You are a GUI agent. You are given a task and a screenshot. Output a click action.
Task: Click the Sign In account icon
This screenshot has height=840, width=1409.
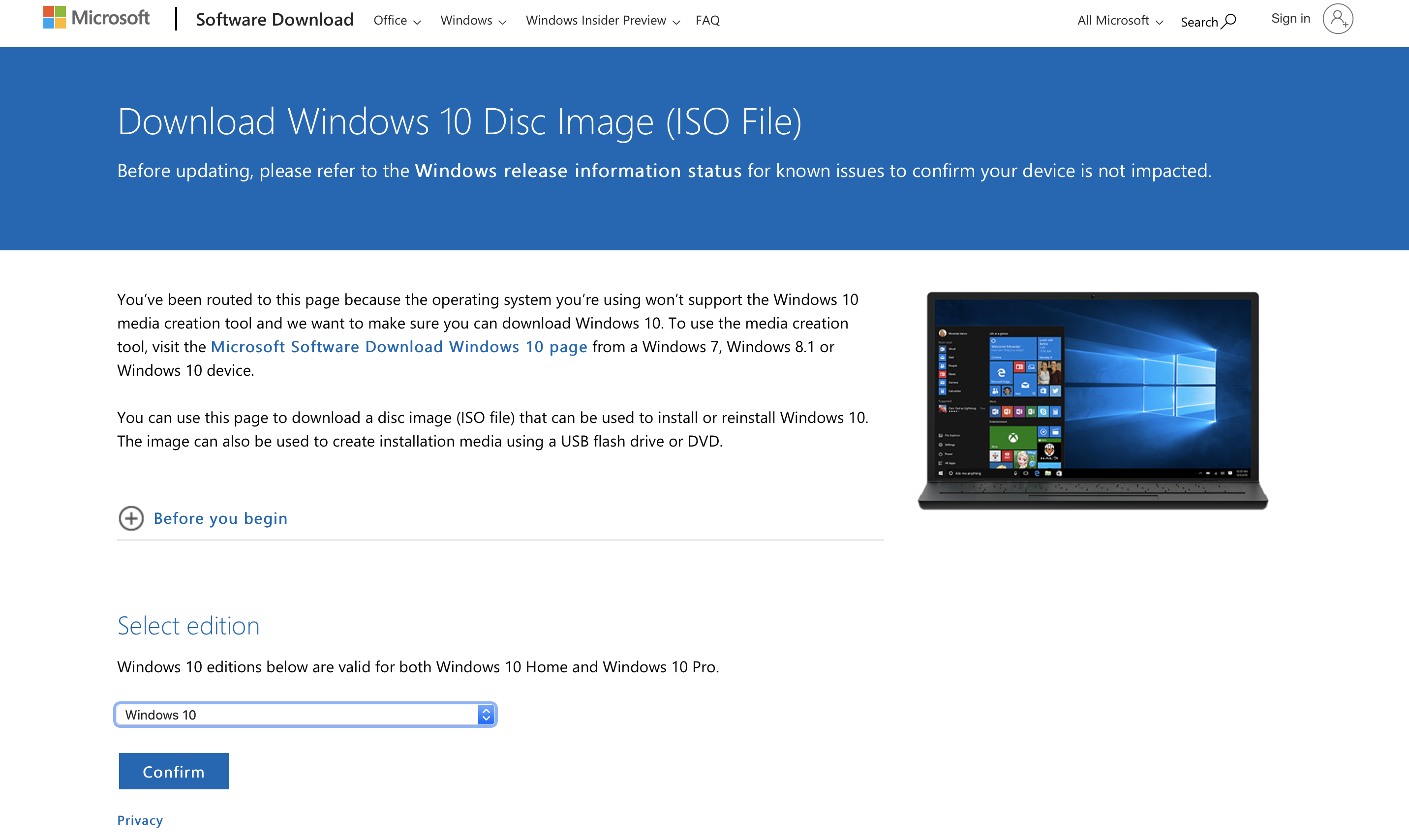click(x=1338, y=18)
